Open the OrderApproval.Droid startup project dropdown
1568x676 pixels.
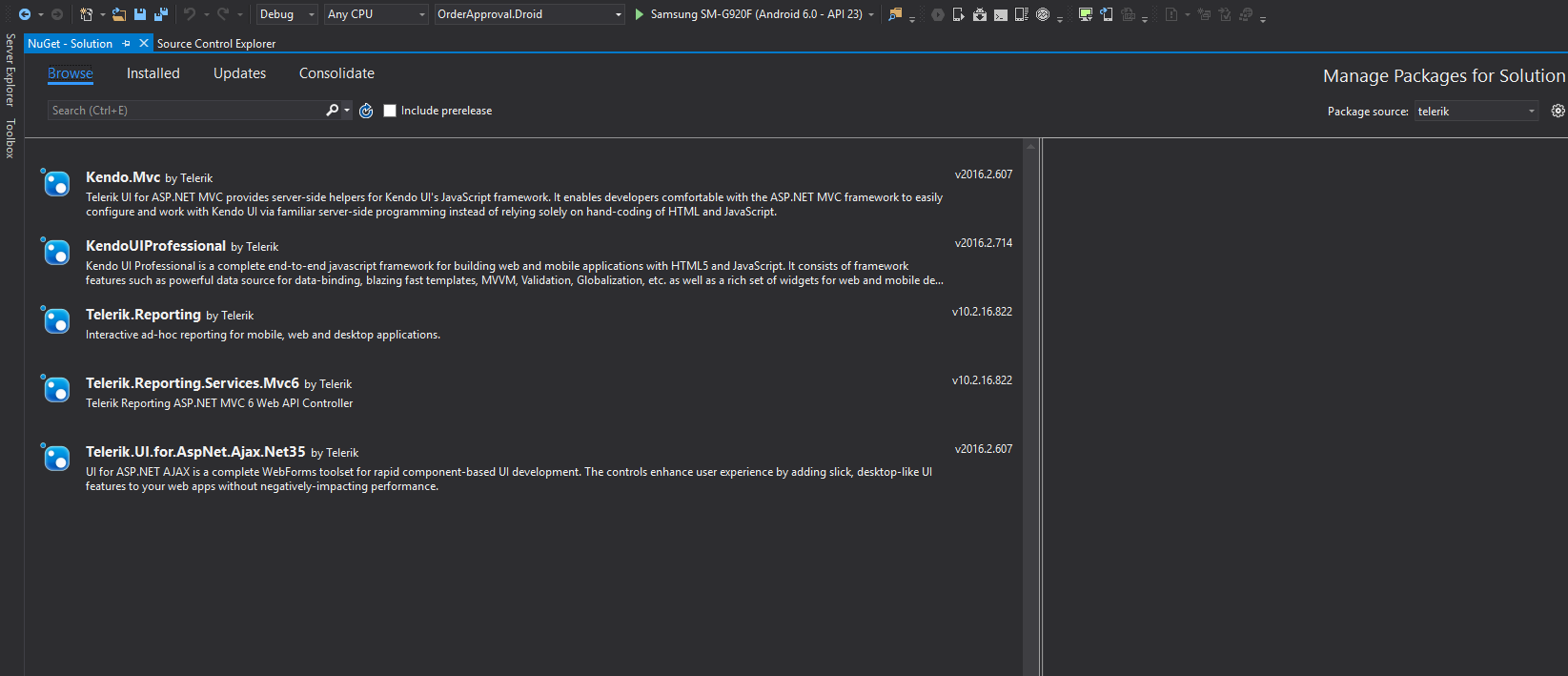point(529,14)
